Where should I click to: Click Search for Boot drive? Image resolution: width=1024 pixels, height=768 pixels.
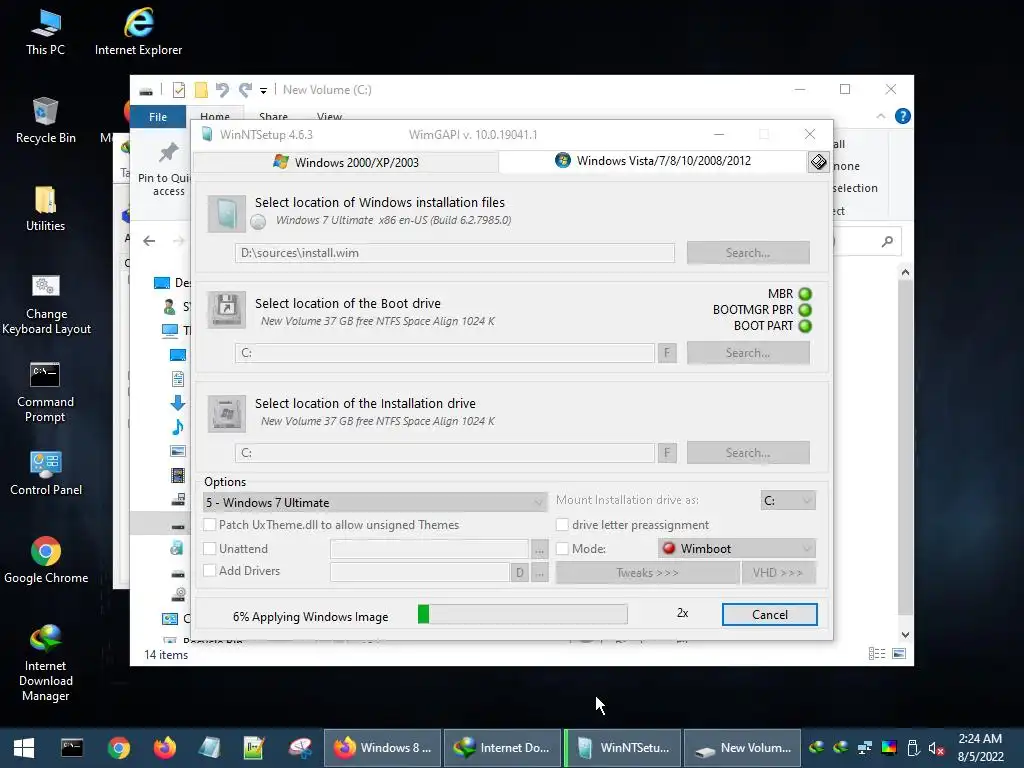click(x=748, y=353)
